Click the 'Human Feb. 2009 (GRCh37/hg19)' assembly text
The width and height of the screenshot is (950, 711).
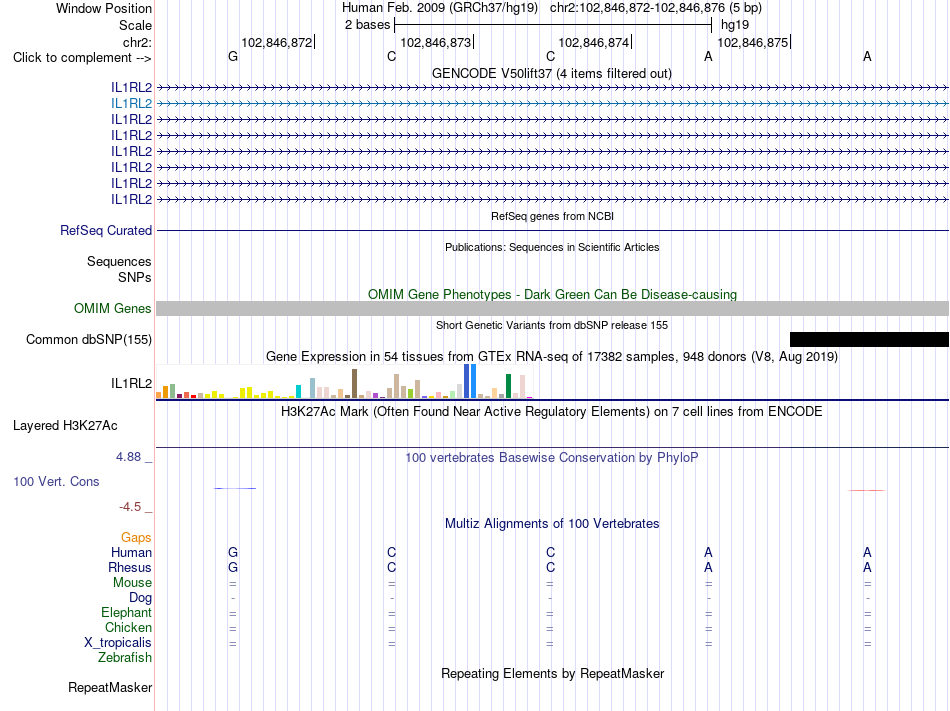pyautogui.click(x=439, y=8)
